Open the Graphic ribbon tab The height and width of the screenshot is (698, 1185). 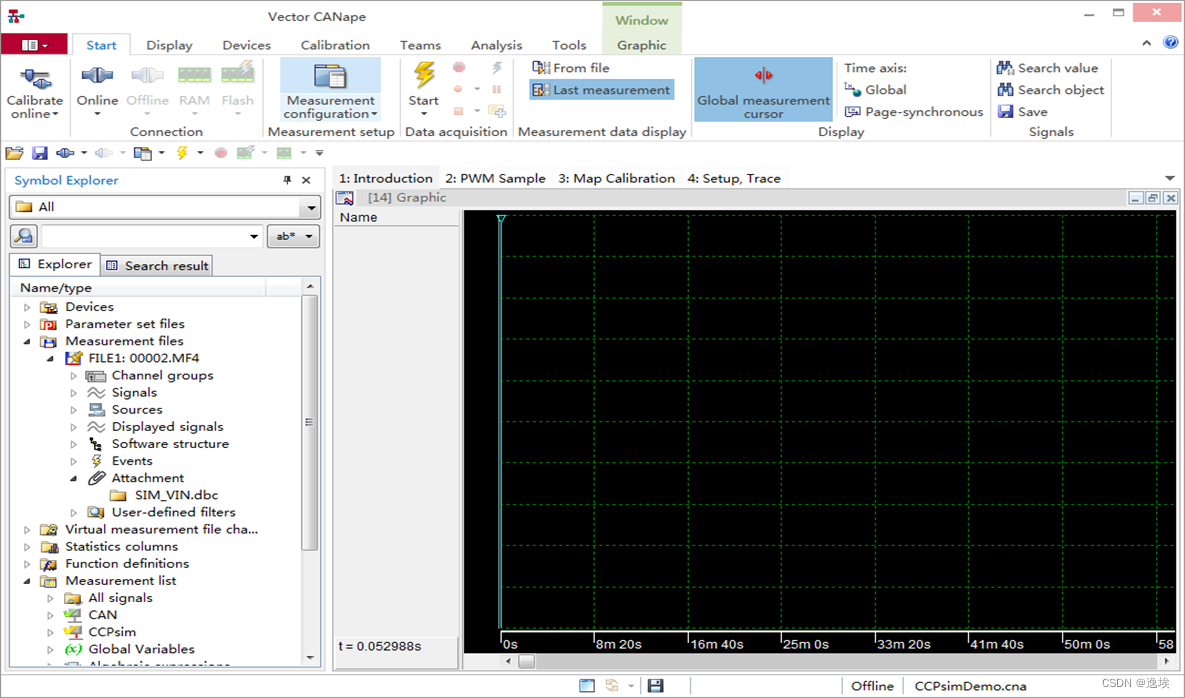(642, 45)
